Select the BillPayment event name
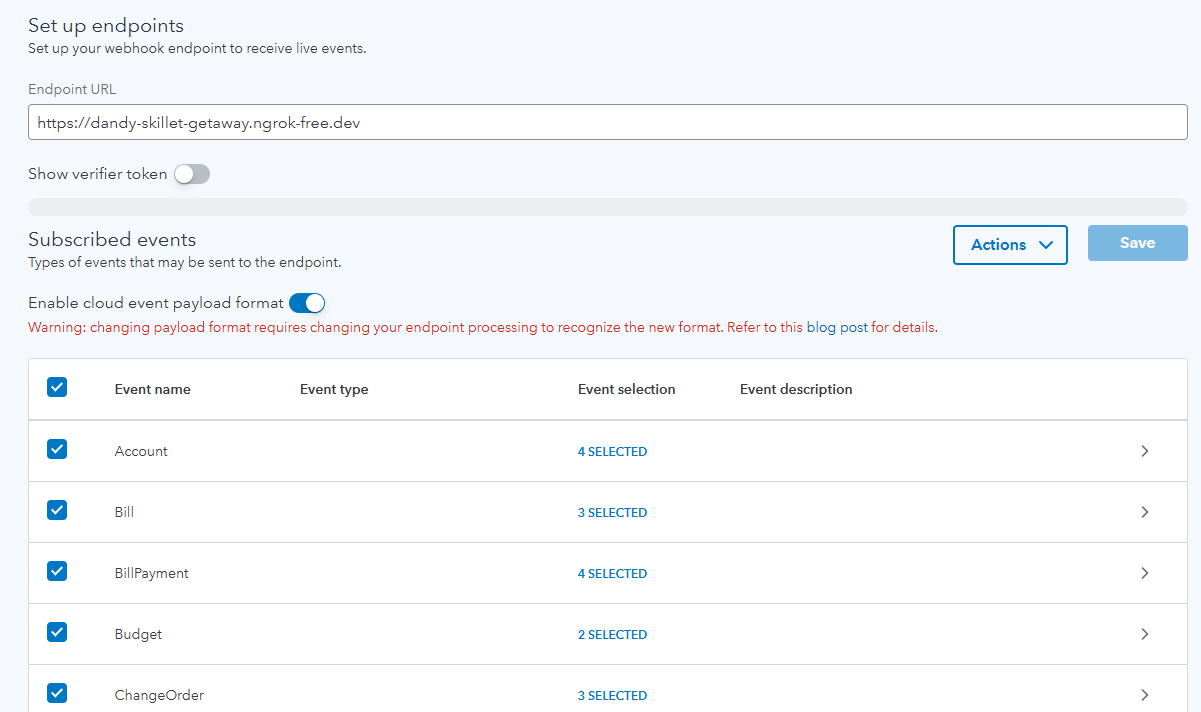1201x712 pixels. (x=152, y=573)
